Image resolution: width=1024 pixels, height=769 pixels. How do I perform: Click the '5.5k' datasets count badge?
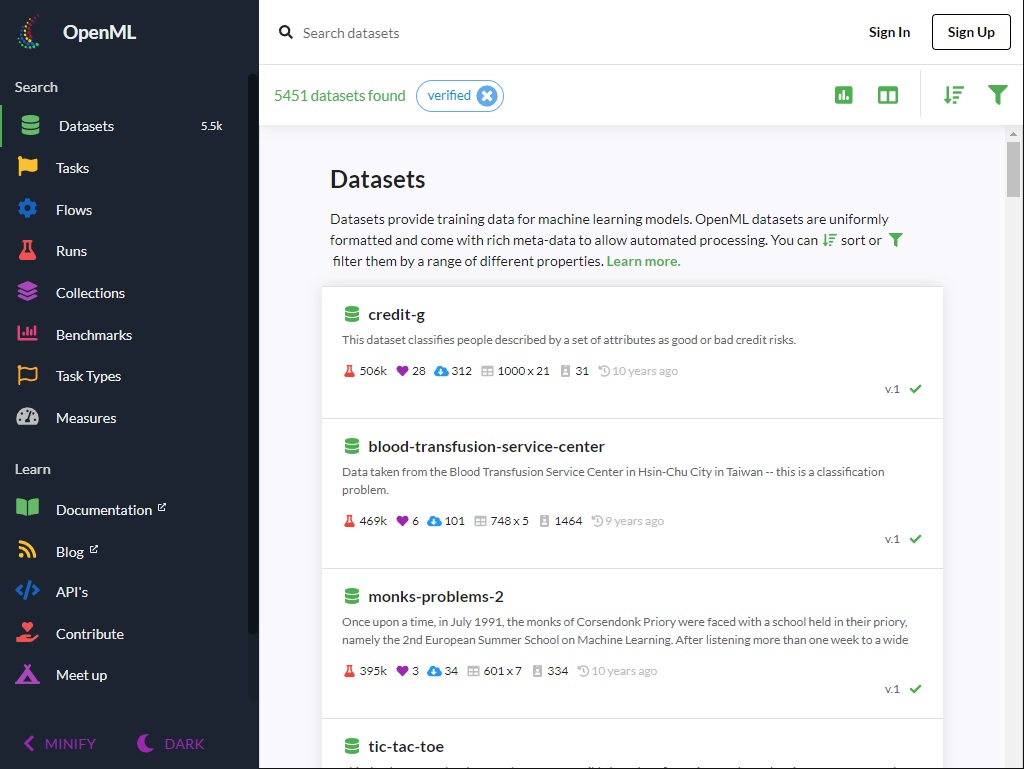click(x=212, y=126)
